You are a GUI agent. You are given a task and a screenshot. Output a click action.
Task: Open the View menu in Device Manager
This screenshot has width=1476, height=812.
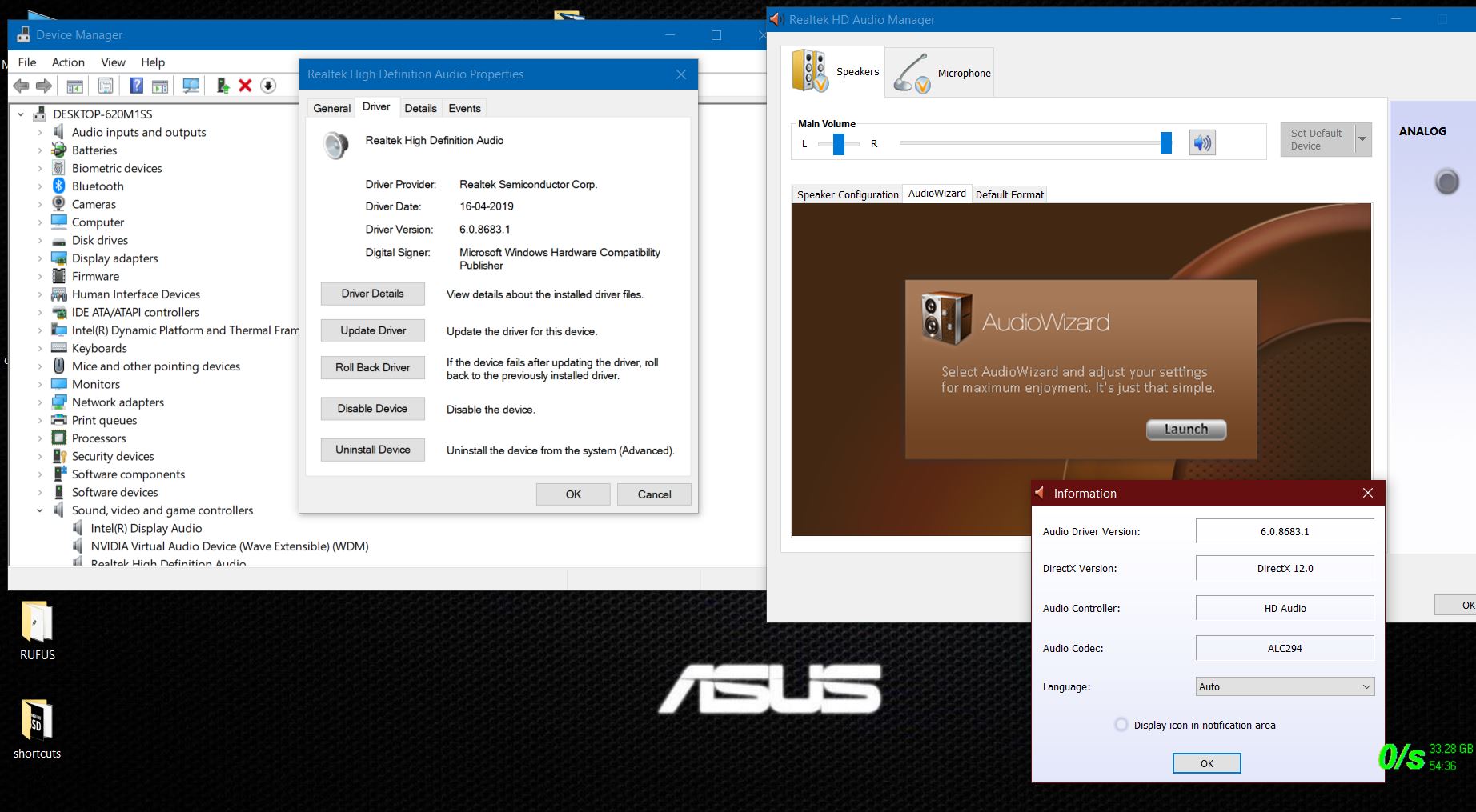[x=113, y=62]
